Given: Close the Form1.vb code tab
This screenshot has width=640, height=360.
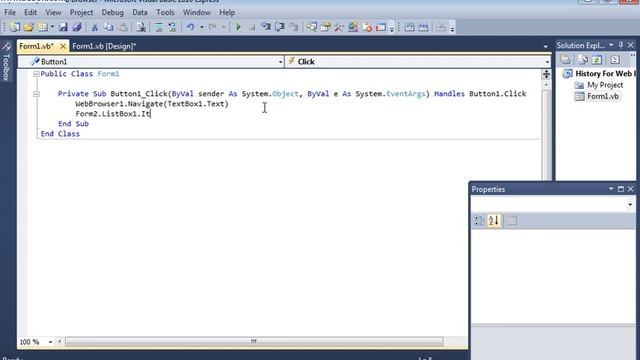Looking at the screenshot, I should point(63,46).
